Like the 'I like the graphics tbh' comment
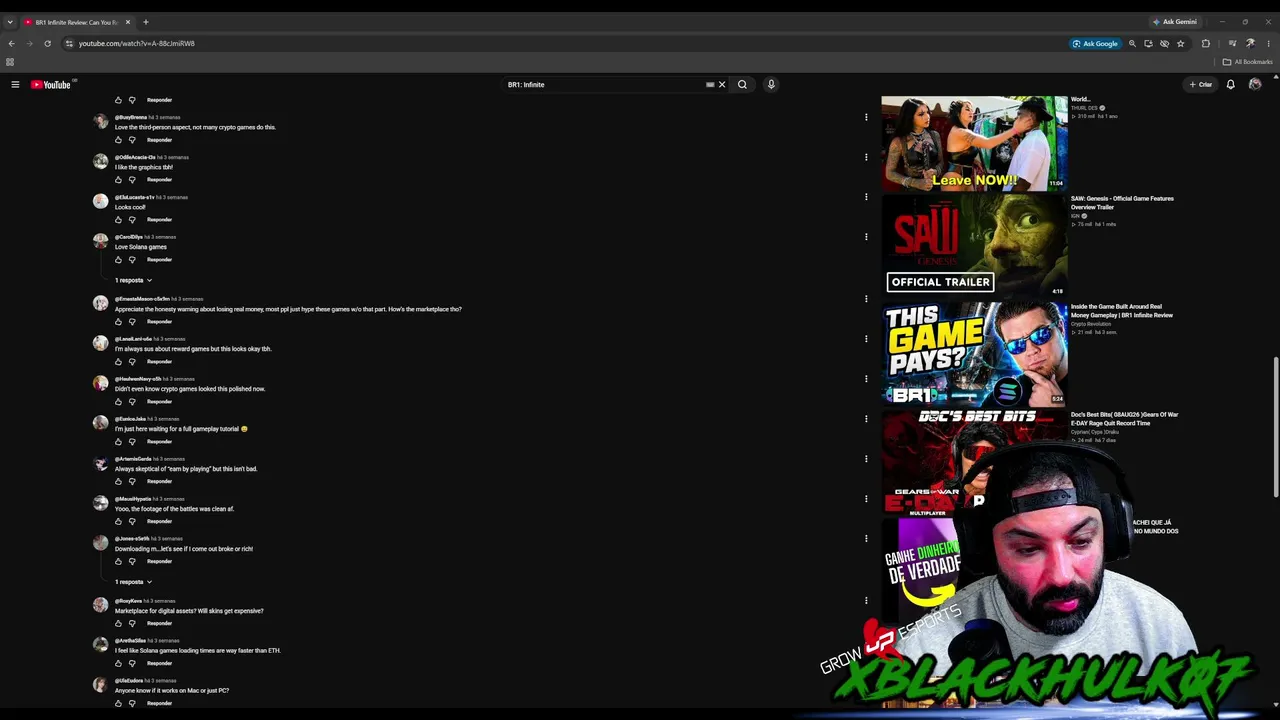The height and width of the screenshot is (720, 1280). coord(118,180)
